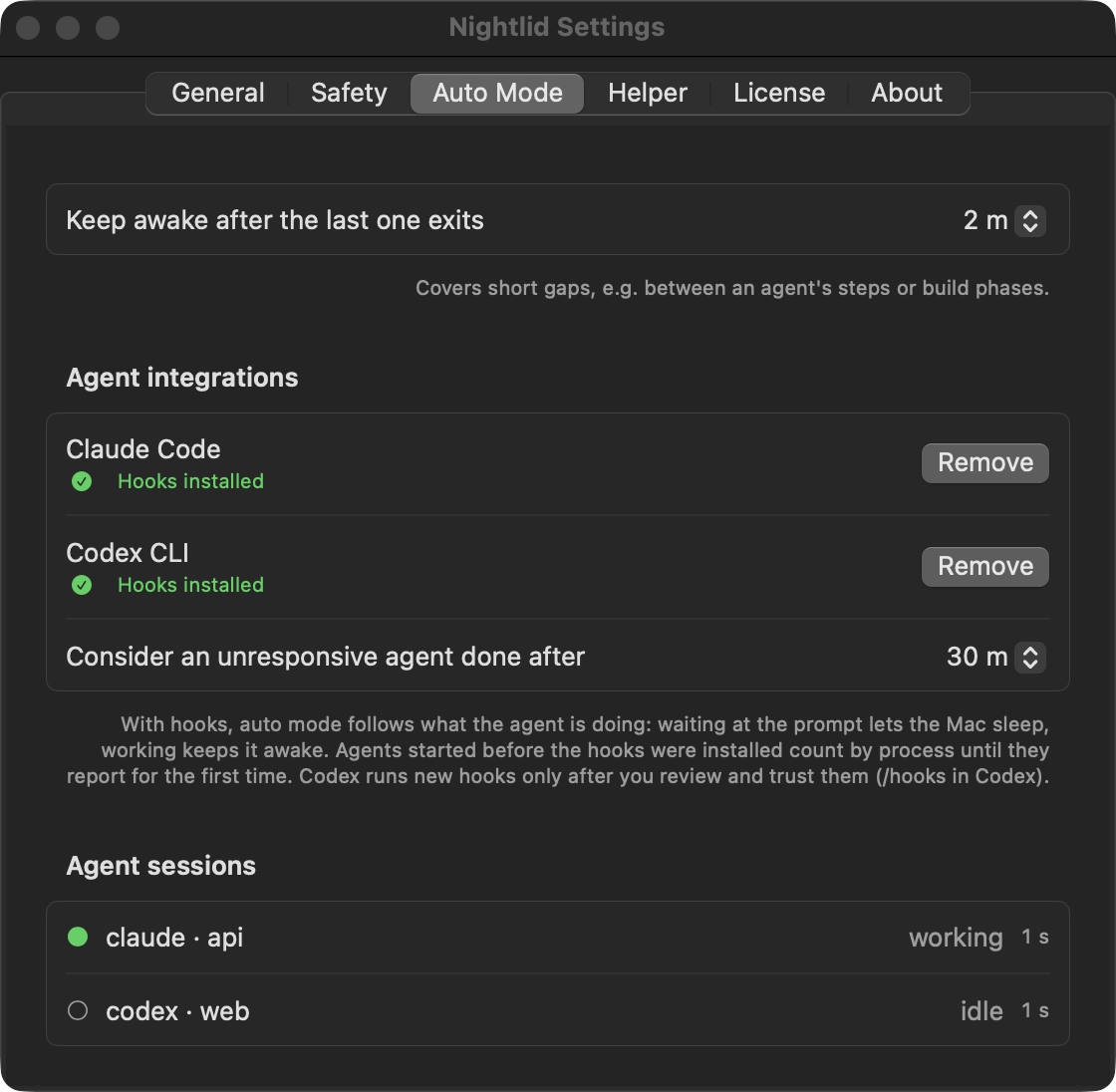Click the hollow circle beside codex · web
The image size is (1116, 1092).
78,1010
